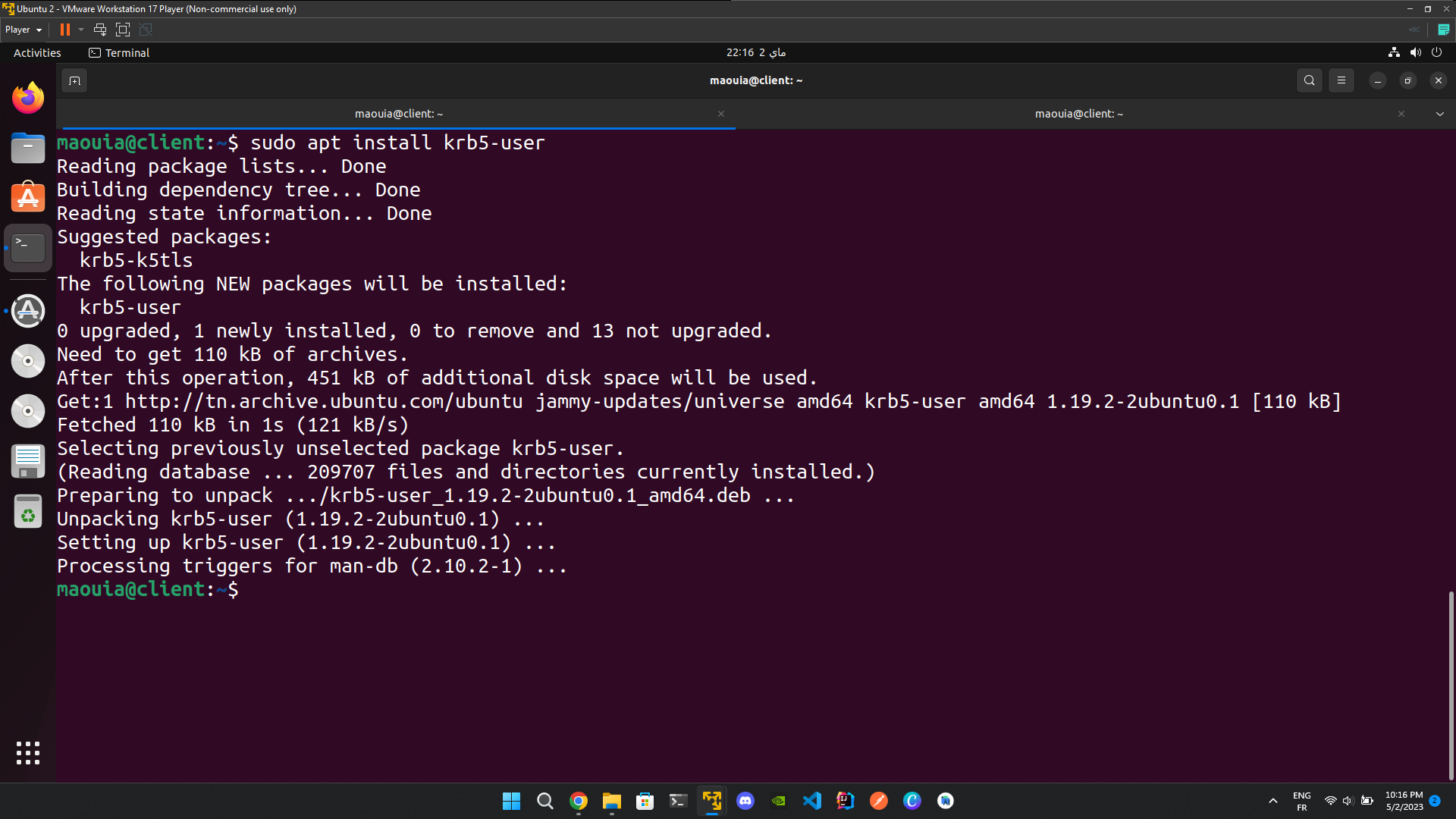Open the Files manager in the dock
The height and width of the screenshot is (819, 1456).
click(28, 148)
